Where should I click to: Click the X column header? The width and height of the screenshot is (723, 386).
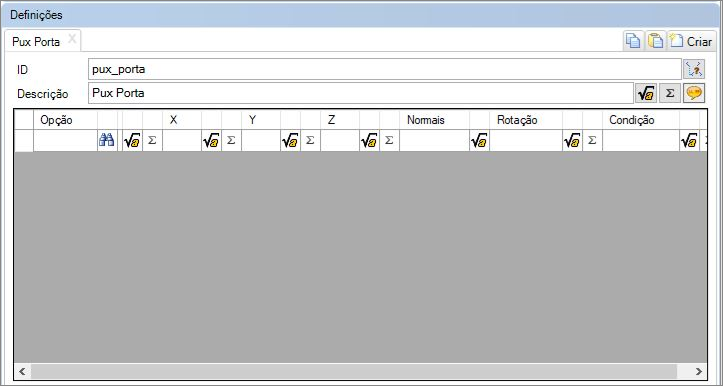[x=182, y=120]
